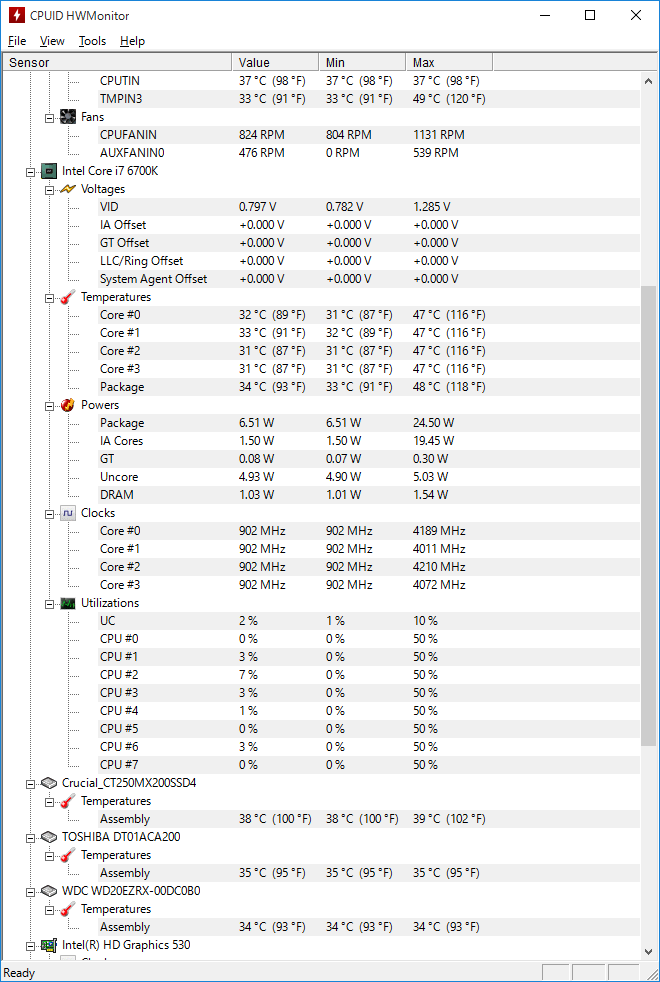Image resolution: width=660 pixels, height=982 pixels.
Task: Click the Sensor column header
Action: [x=115, y=62]
